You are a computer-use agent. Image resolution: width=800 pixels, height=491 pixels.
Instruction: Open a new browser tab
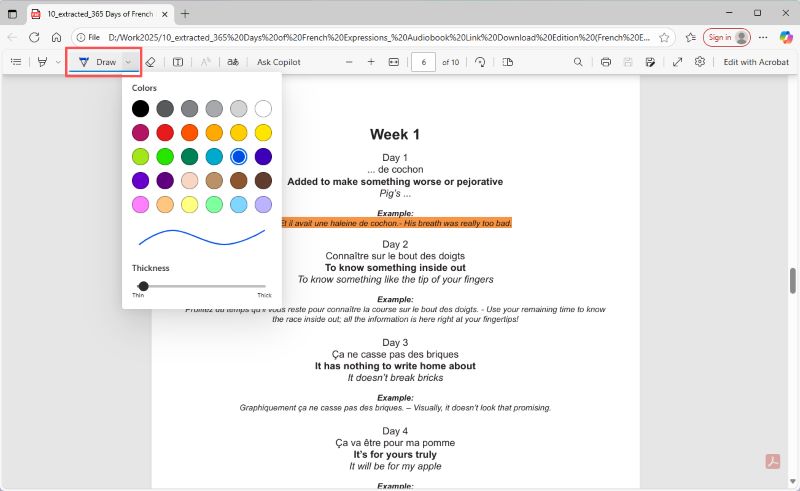pyautogui.click(x=185, y=13)
